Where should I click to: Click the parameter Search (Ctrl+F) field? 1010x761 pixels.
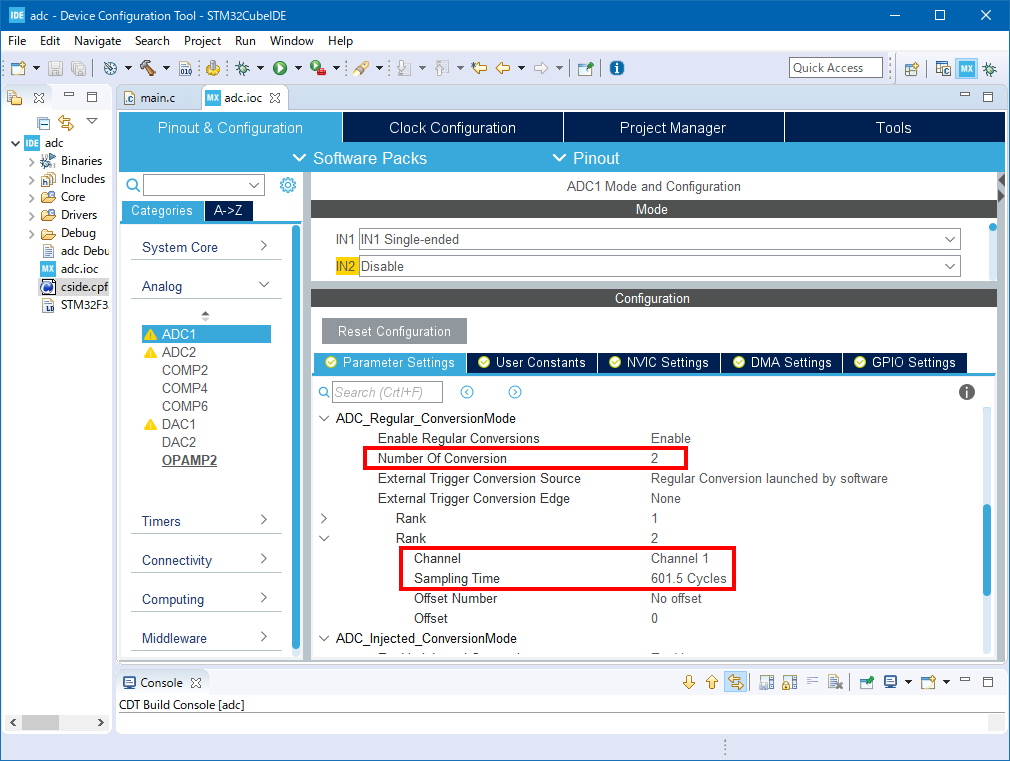[x=387, y=392]
